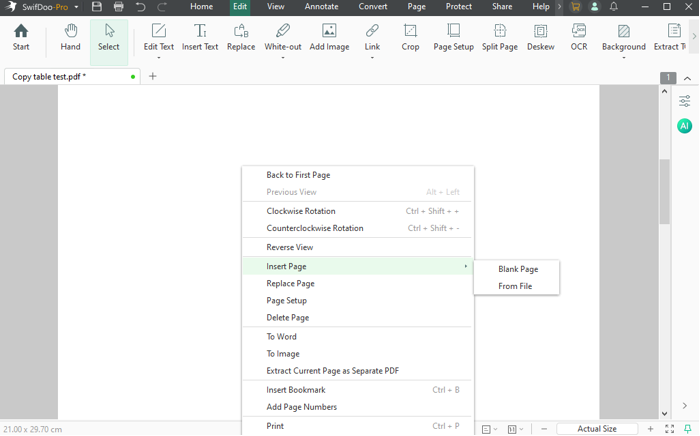The height and width of the screenshot is (436, 700).
Task: Click the redo arrow icon
Action: (x=162, y=7)
